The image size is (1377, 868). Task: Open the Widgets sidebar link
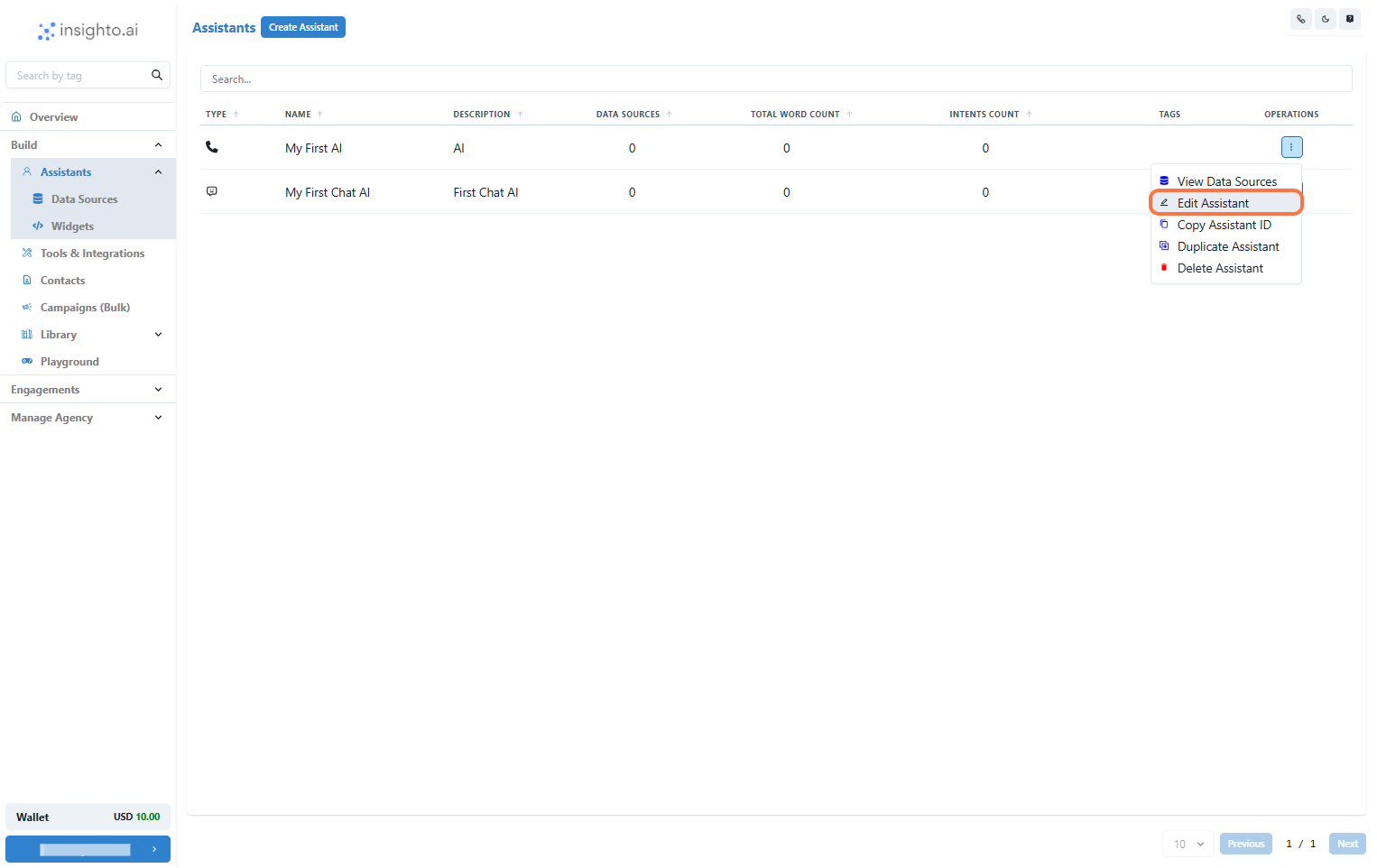coord(72,226)
